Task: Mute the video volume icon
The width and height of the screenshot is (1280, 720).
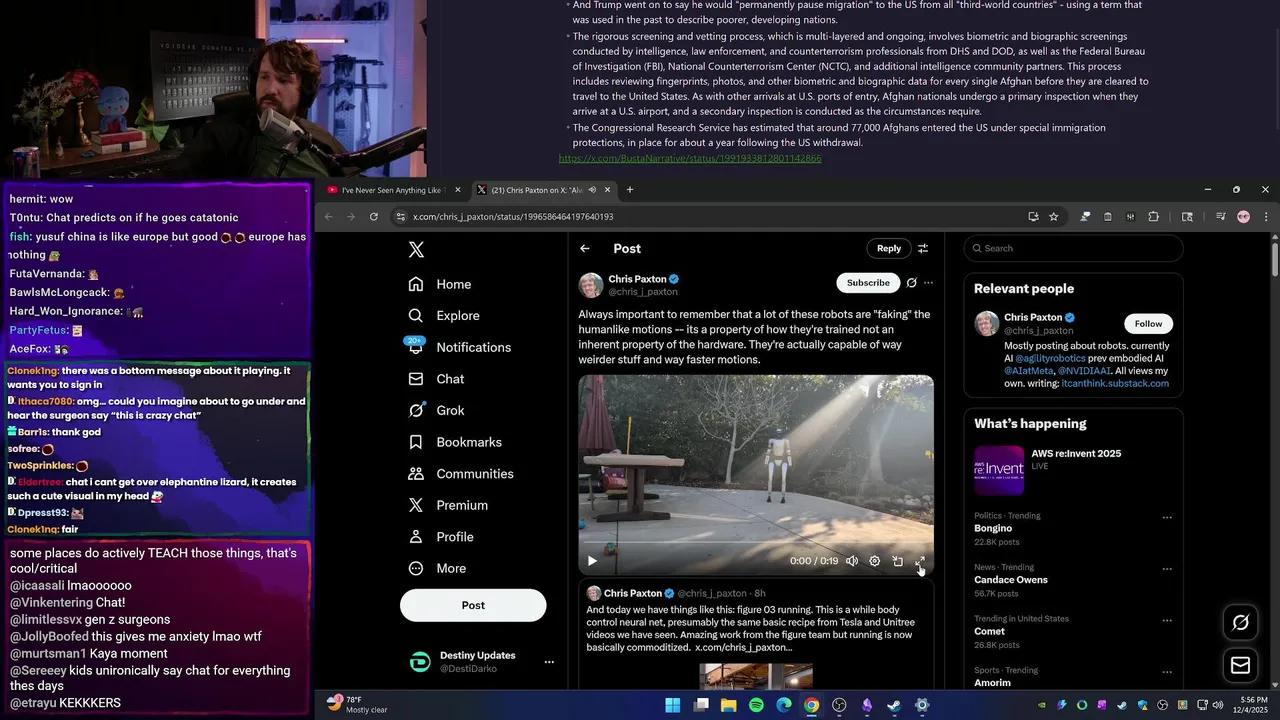Action: tap(852, 561)
